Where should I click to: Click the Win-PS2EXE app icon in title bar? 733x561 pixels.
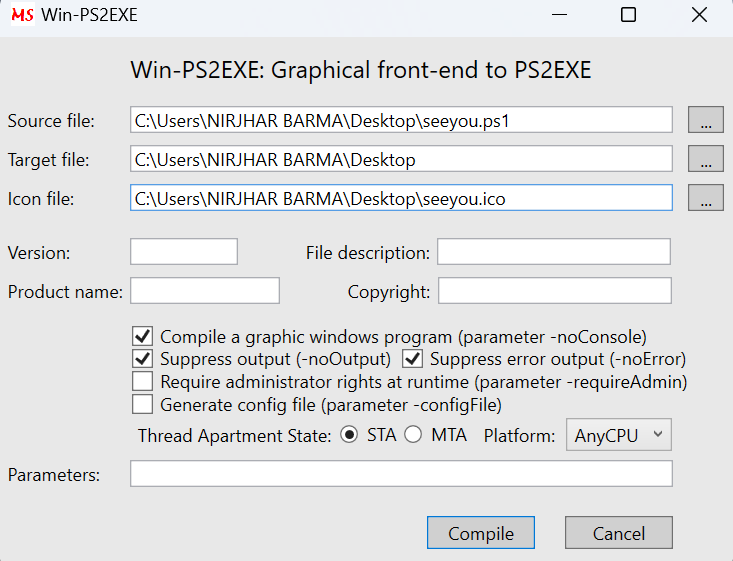coord(21,15)
